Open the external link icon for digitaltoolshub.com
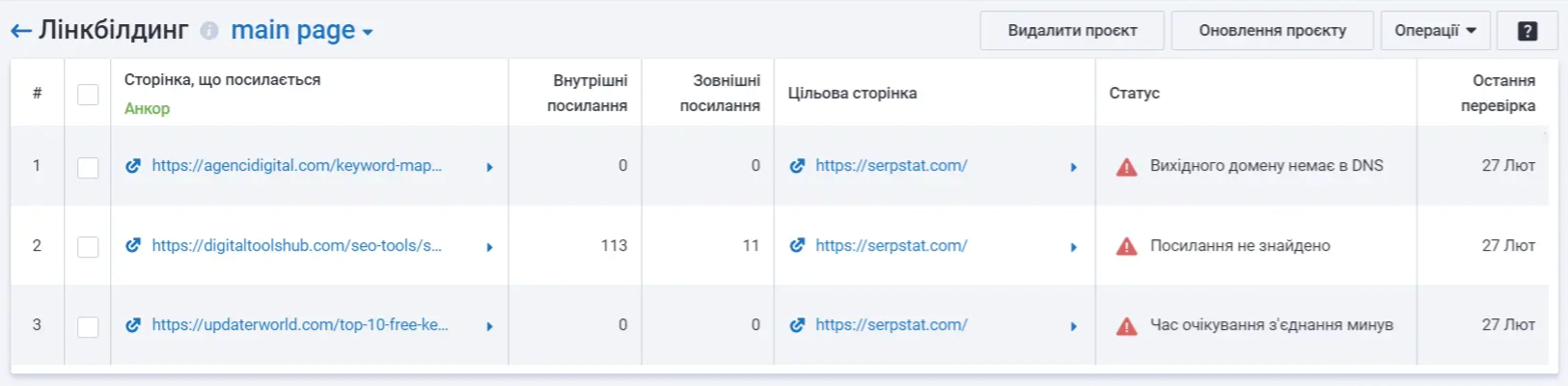Image resolution: width=1568 pixels, height=386 pixels. [x=133, y=245]
